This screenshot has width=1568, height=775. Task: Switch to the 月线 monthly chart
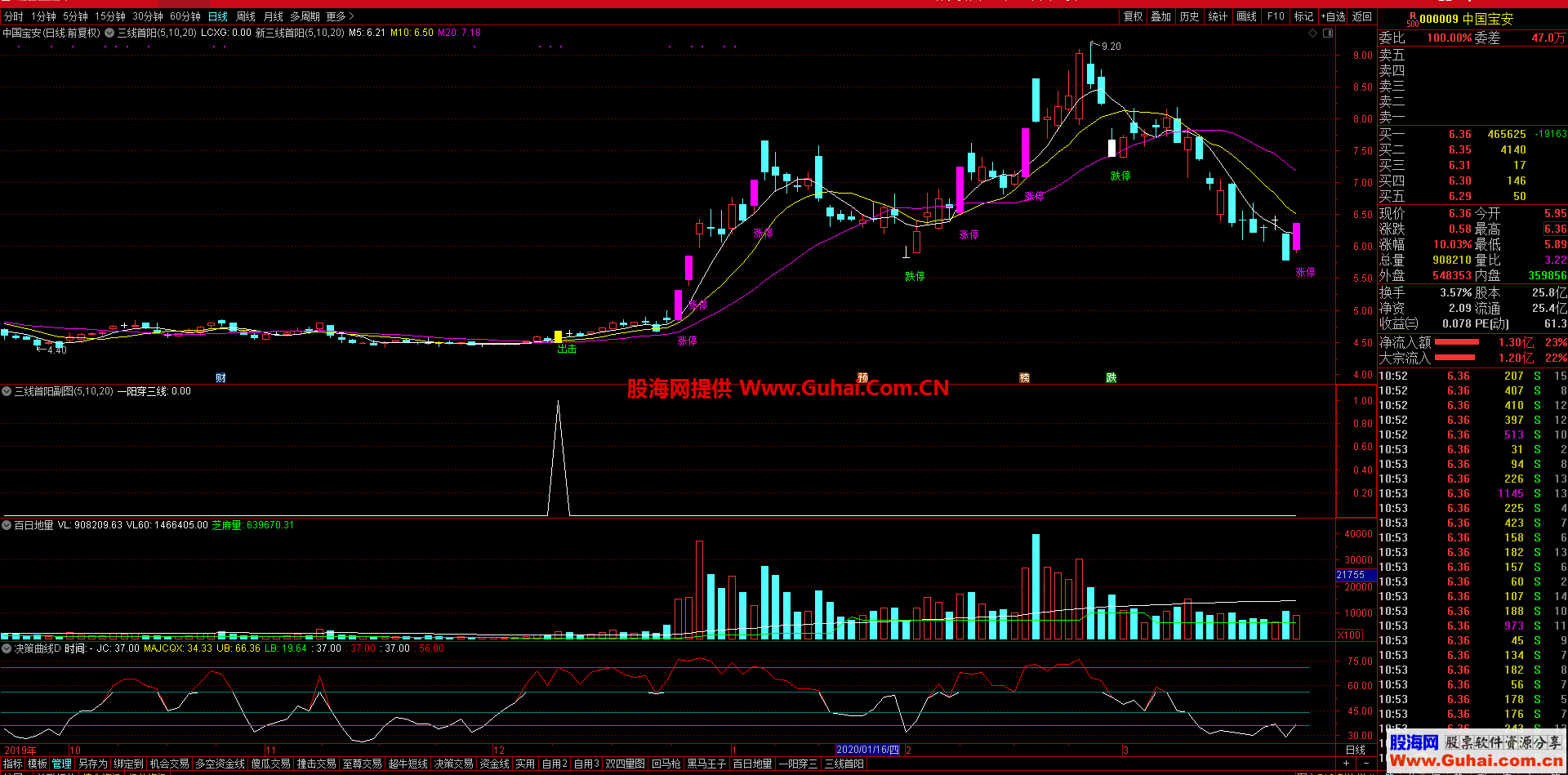point(274,16)
